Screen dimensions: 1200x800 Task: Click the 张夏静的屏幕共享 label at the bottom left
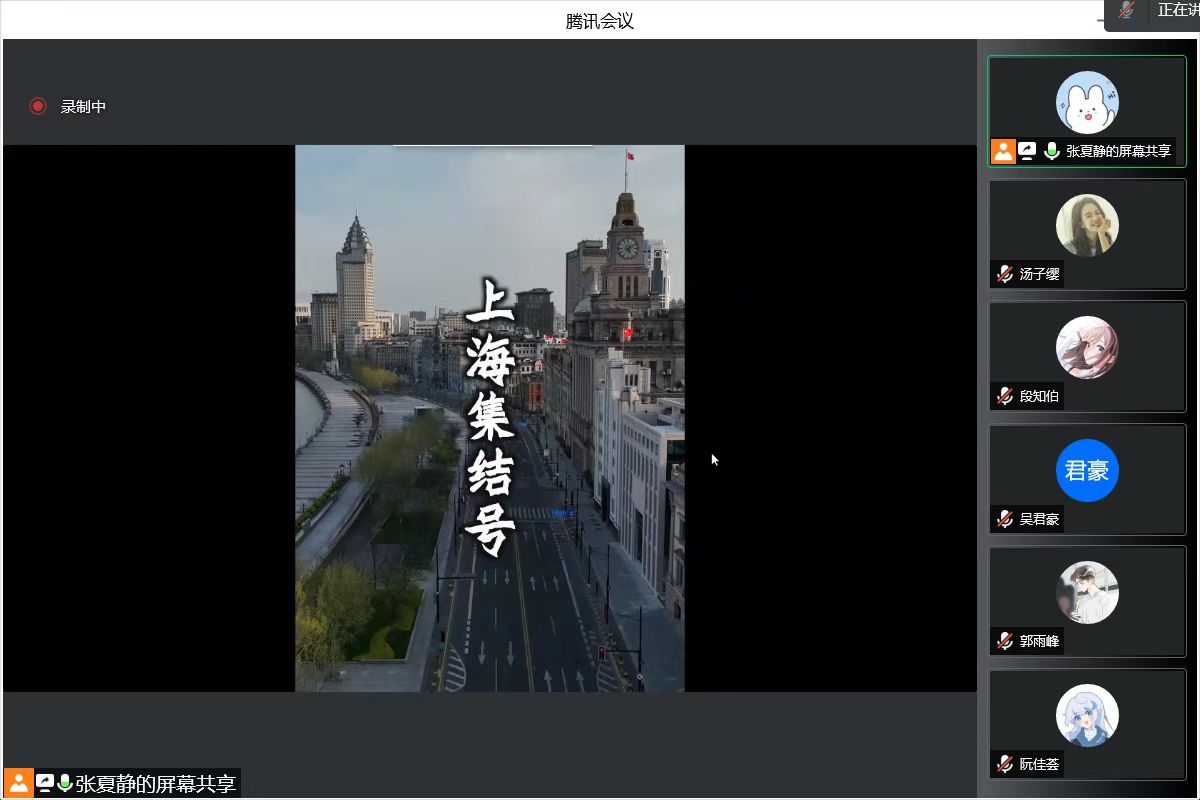pos(155,783)
